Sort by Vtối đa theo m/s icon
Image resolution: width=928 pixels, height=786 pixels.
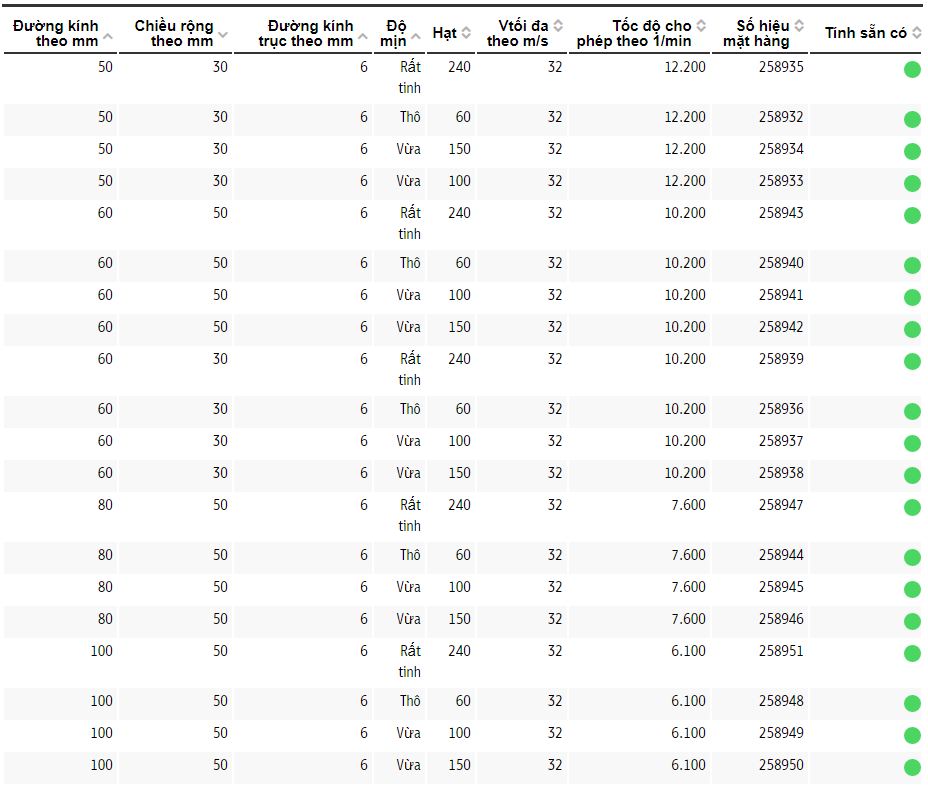coord(558,26)
